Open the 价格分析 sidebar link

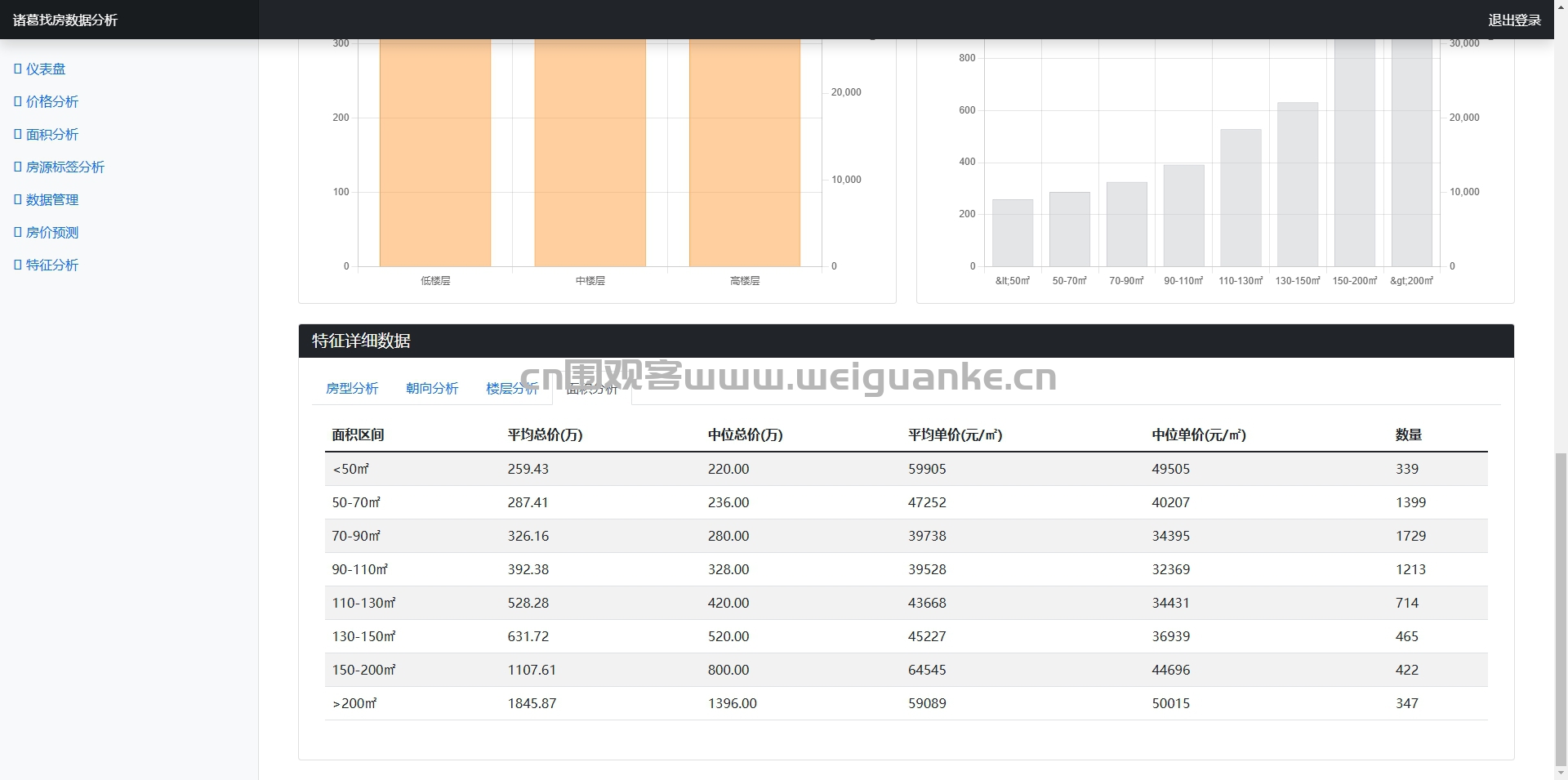pyautogui.click(x=46, y=102)
